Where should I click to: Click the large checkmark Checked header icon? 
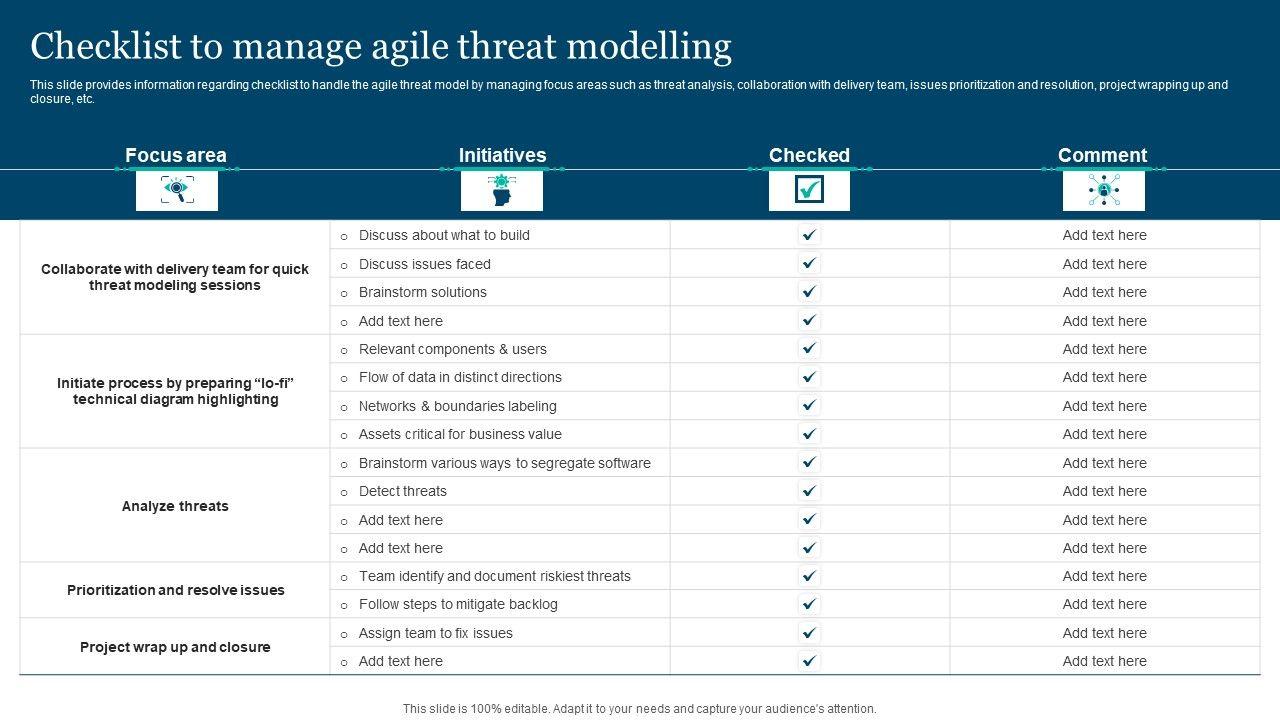(x=809, y=190)
